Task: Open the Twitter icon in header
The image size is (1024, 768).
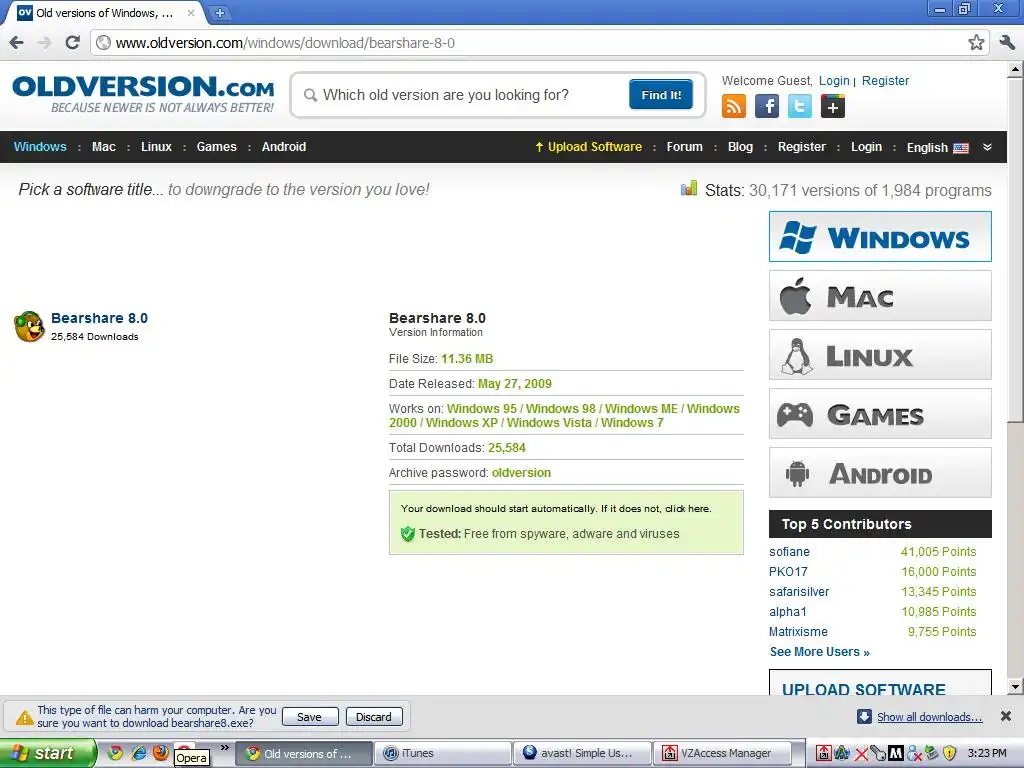Action: point(799,106)
